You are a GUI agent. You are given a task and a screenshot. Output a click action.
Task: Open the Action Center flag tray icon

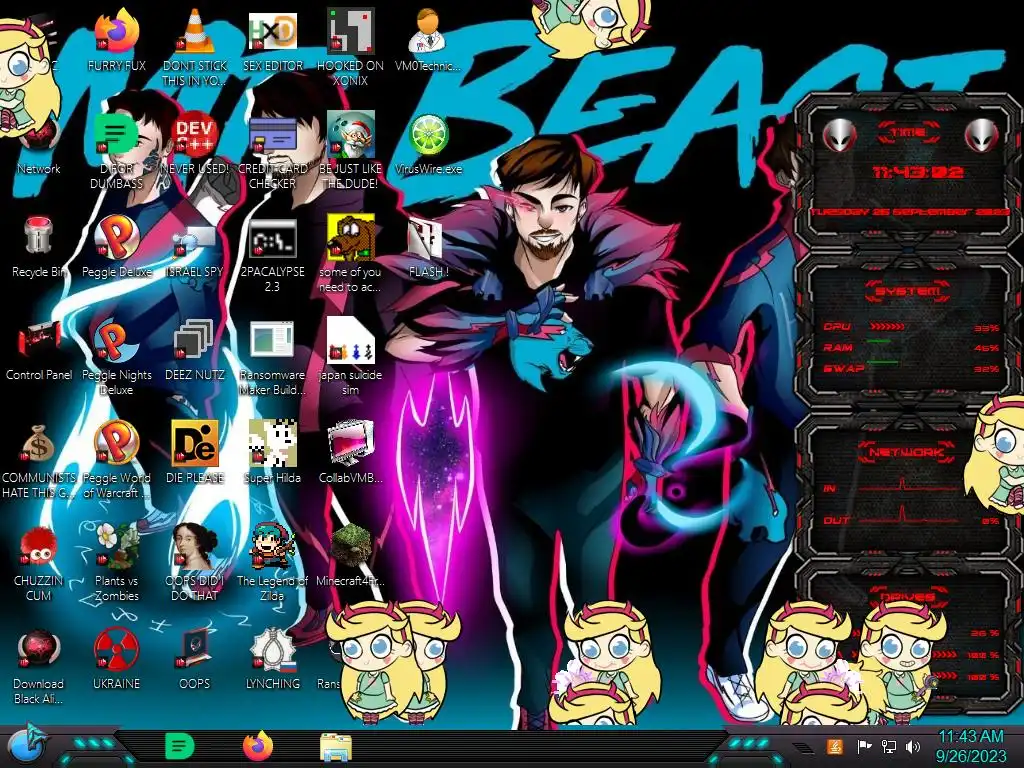[x=864, y=746]
